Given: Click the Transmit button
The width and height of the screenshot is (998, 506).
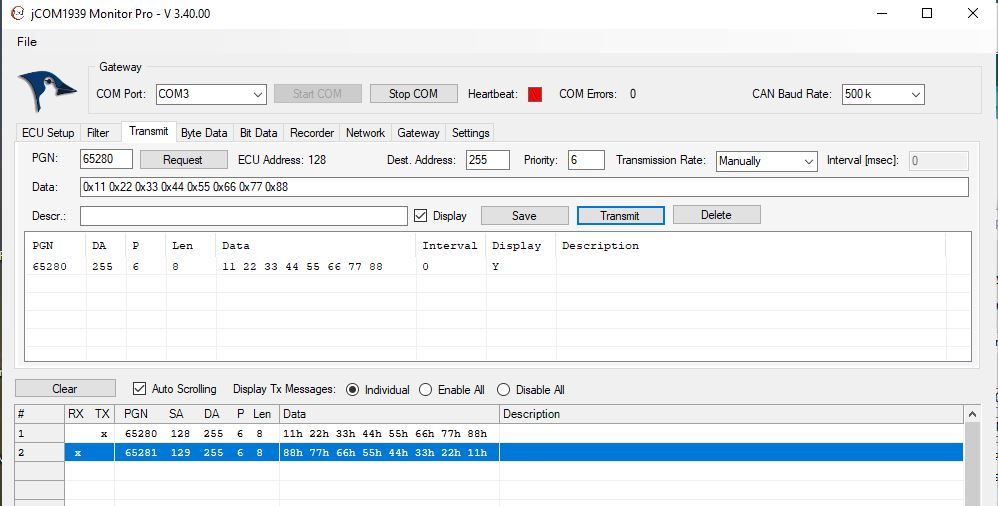Looking at the screenshot, I should (620, 215).
